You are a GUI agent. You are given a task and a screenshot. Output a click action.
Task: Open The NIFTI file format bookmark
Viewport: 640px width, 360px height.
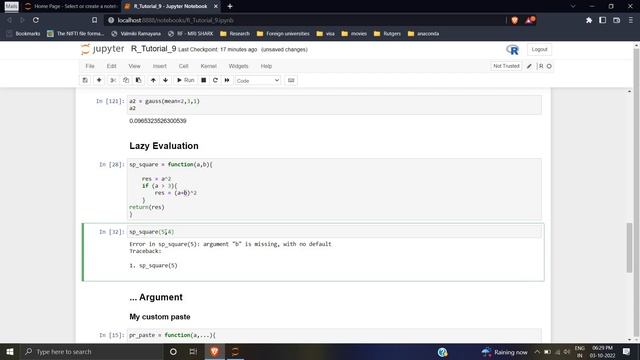click(x=76, y=34)
